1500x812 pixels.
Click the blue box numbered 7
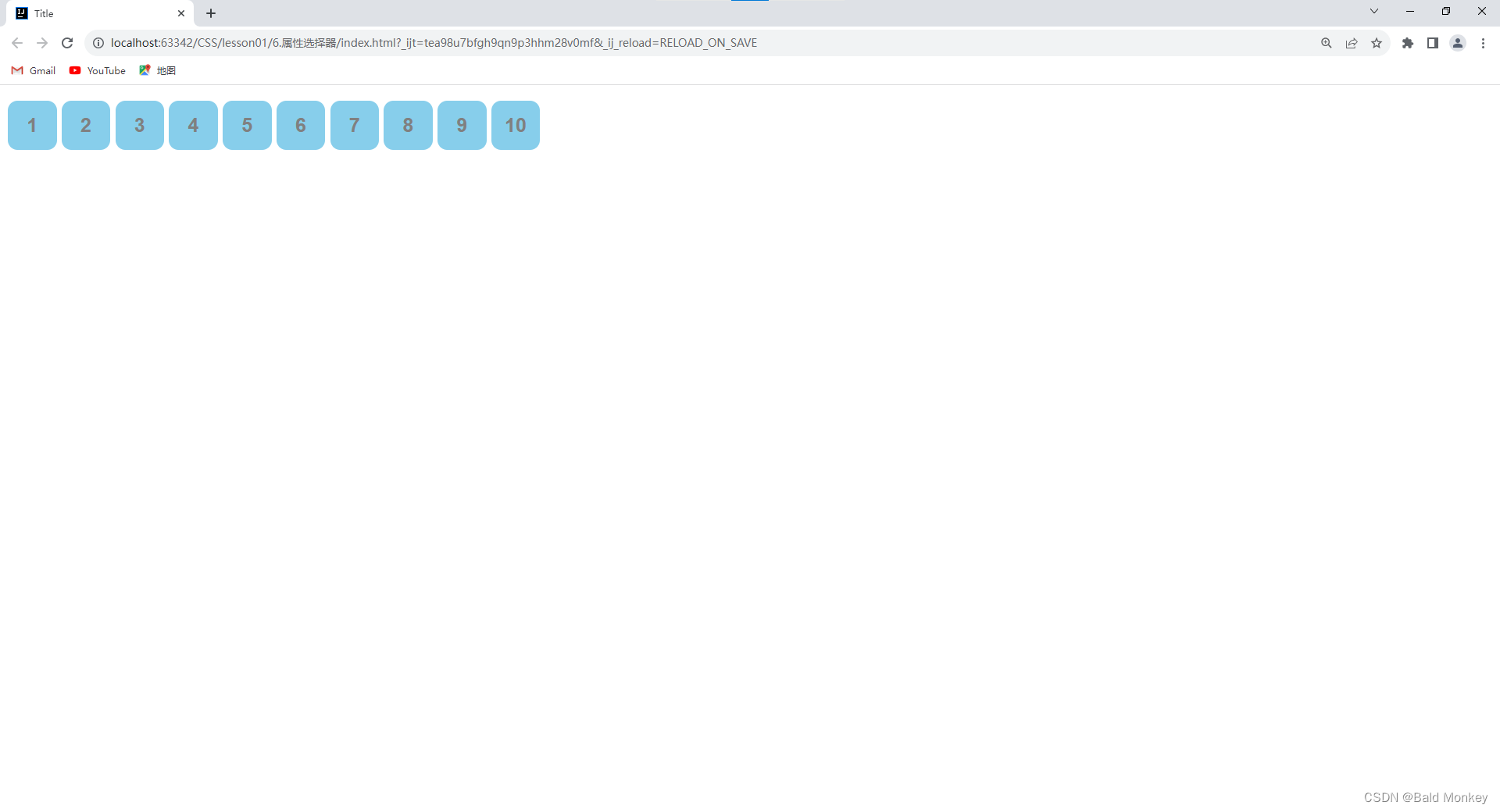point(355,125)
